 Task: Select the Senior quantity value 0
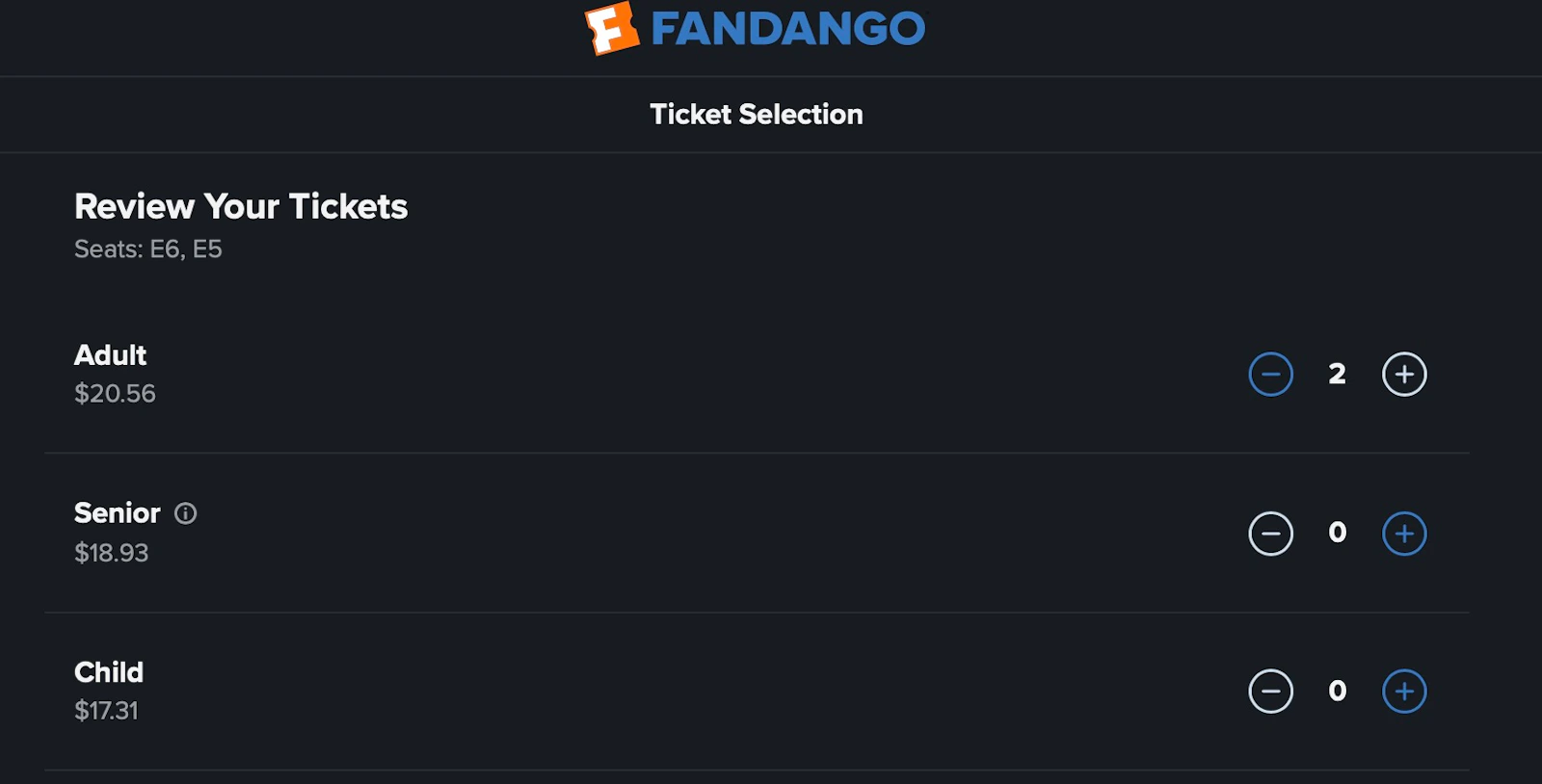[1337, 532]
